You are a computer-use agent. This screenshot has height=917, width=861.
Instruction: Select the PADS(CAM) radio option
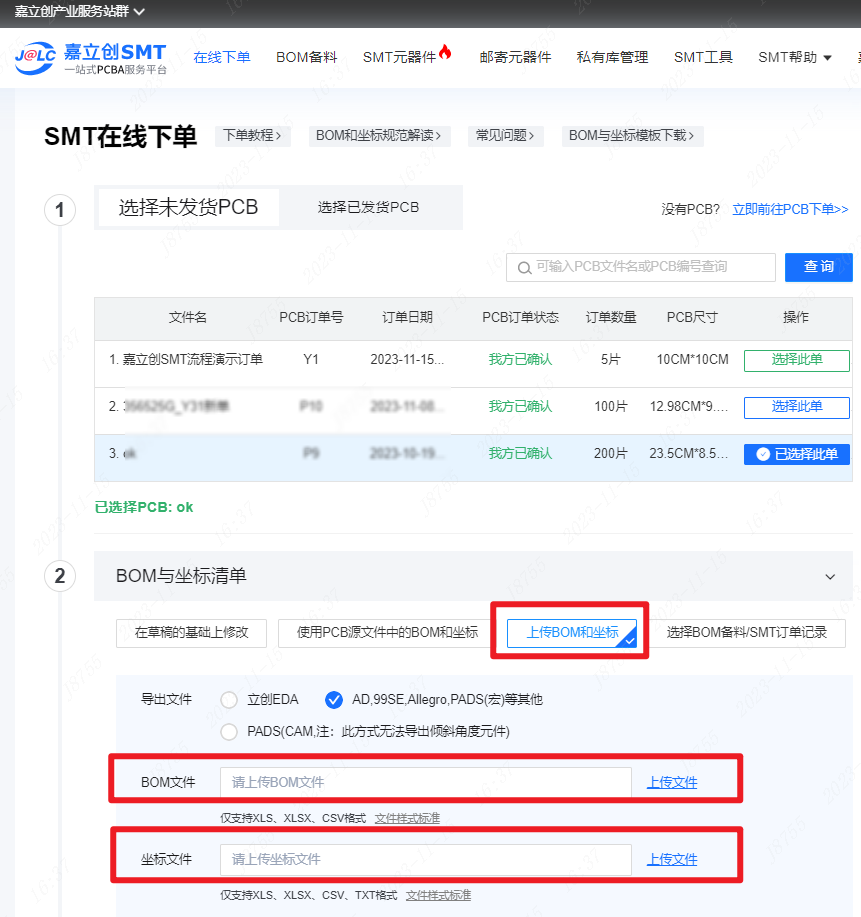(229, 731)
